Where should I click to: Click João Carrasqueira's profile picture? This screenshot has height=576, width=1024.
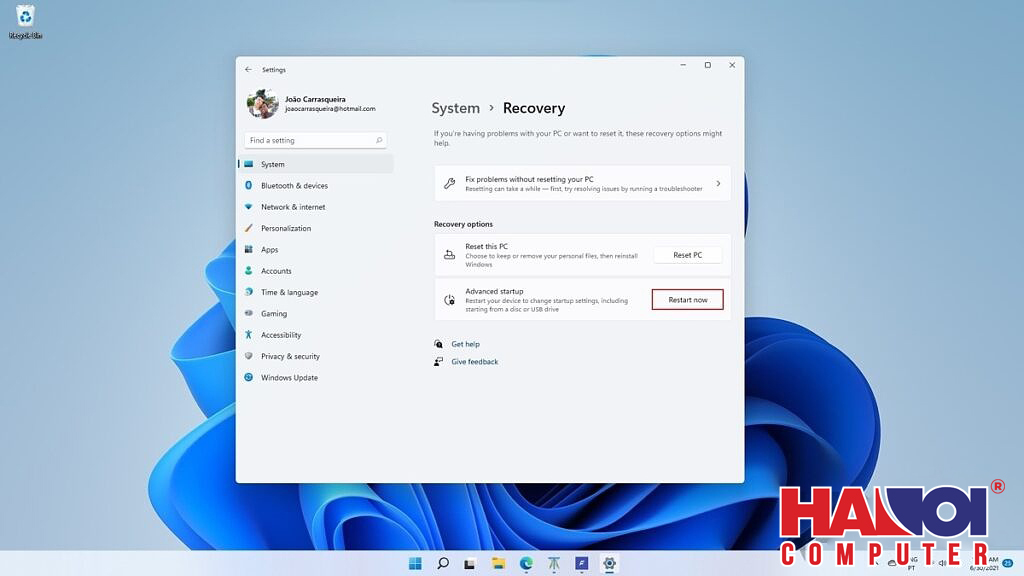pos(261,103)
